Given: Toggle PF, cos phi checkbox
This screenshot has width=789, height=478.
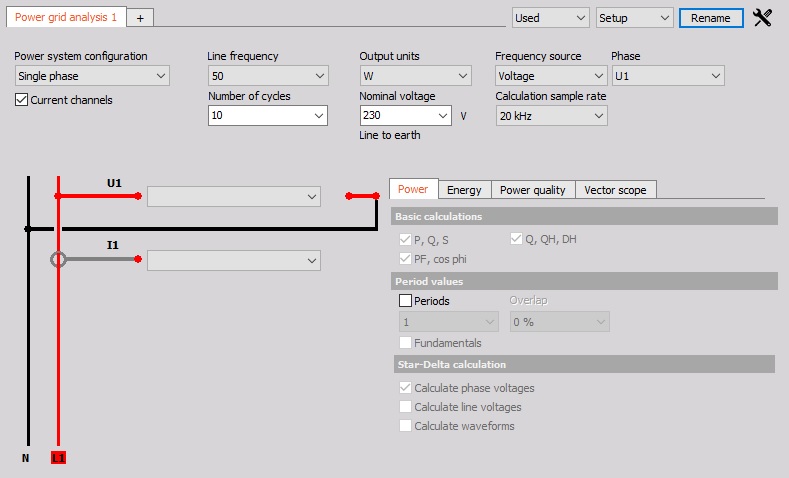Looking at the screenshot, I should (405, 259).
